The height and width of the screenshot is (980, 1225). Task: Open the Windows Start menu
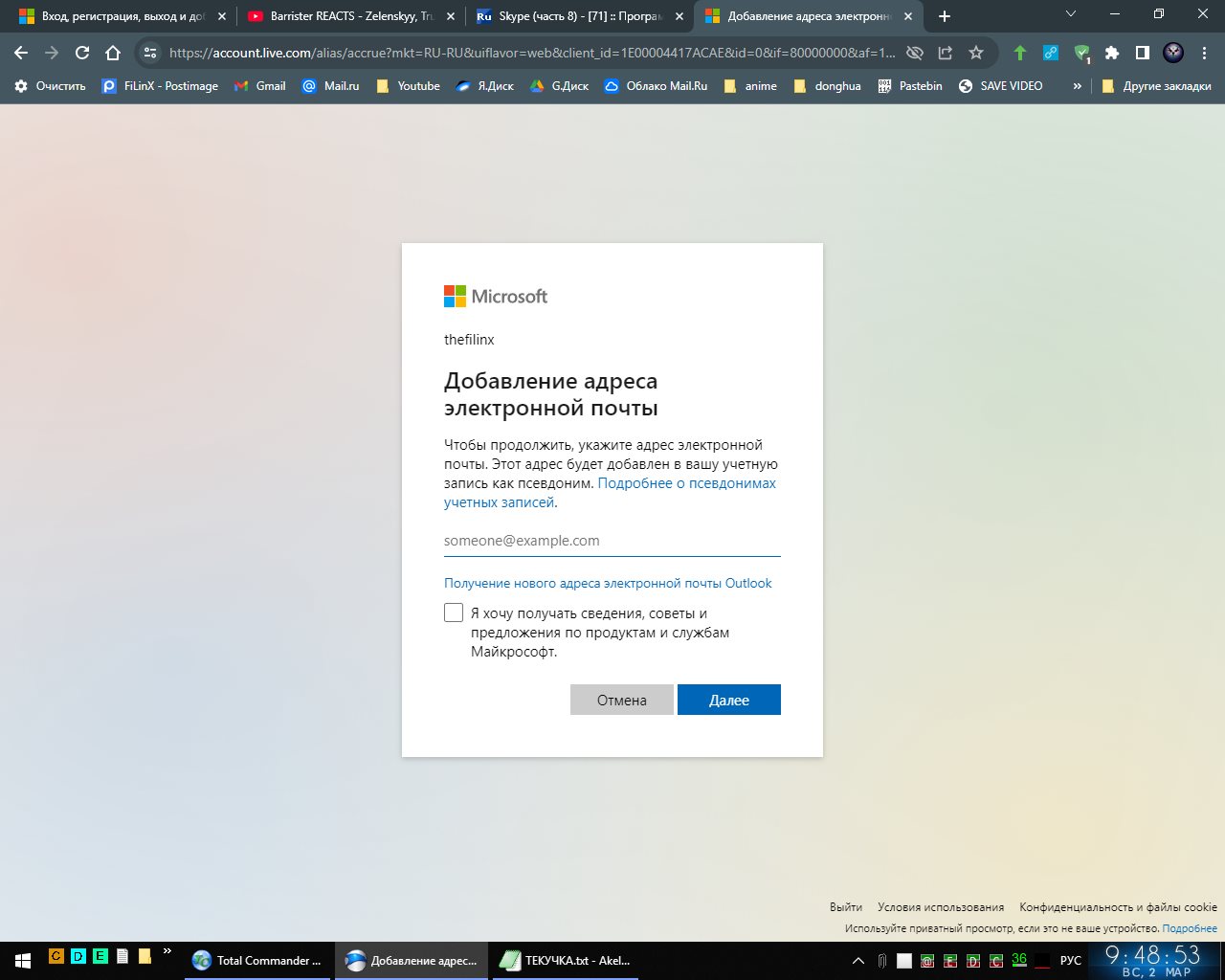pos(23,960)
